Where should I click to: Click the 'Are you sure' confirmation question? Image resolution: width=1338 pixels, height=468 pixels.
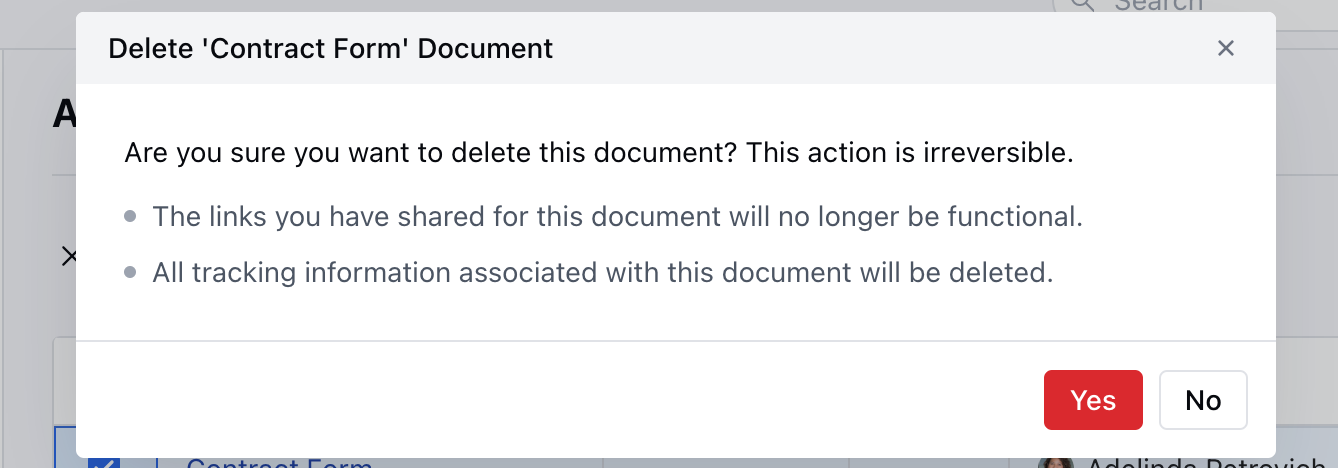coord(599,154)
